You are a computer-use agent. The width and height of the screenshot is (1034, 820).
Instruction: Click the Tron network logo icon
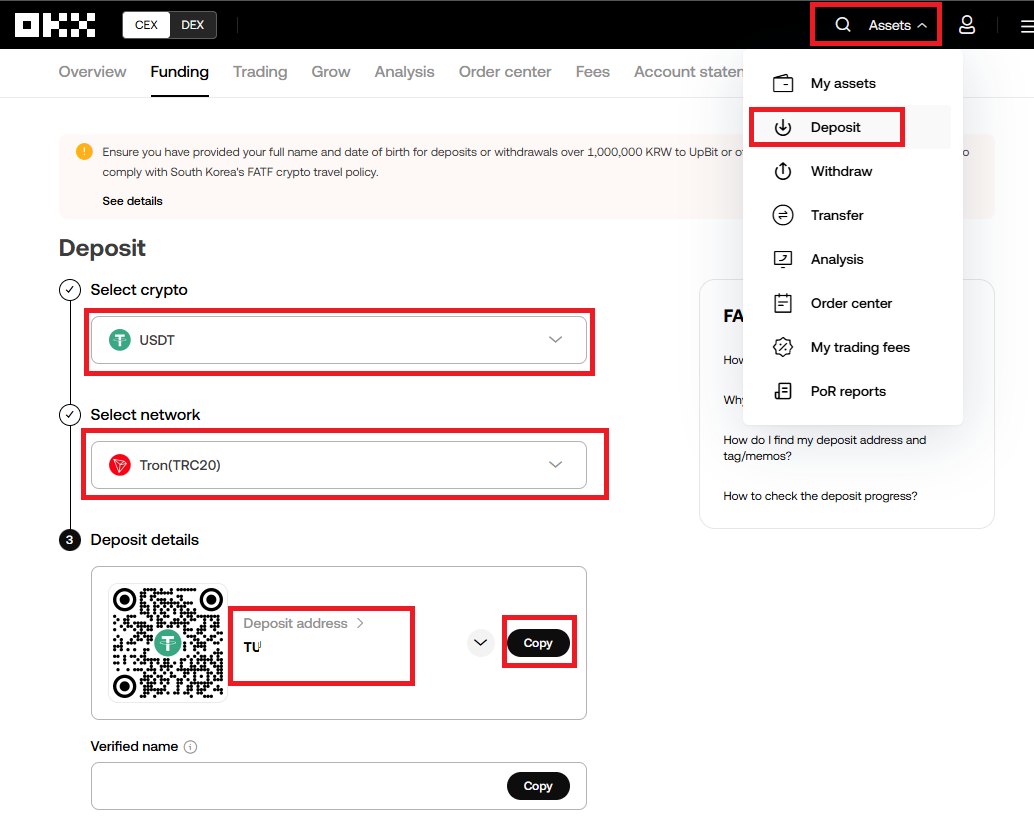tap(119, 465)
